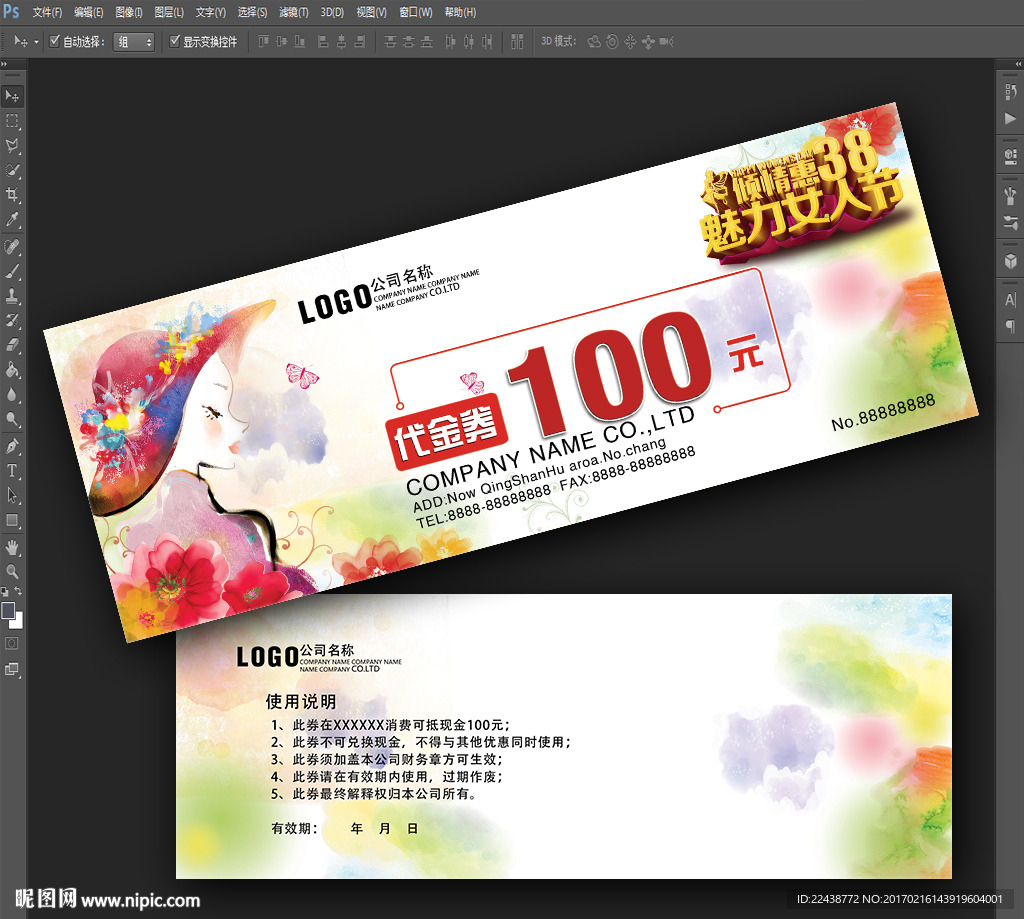1024x919 pixels.
Task: Select the Rectangular Marquee tool
Action: [12, 121]
